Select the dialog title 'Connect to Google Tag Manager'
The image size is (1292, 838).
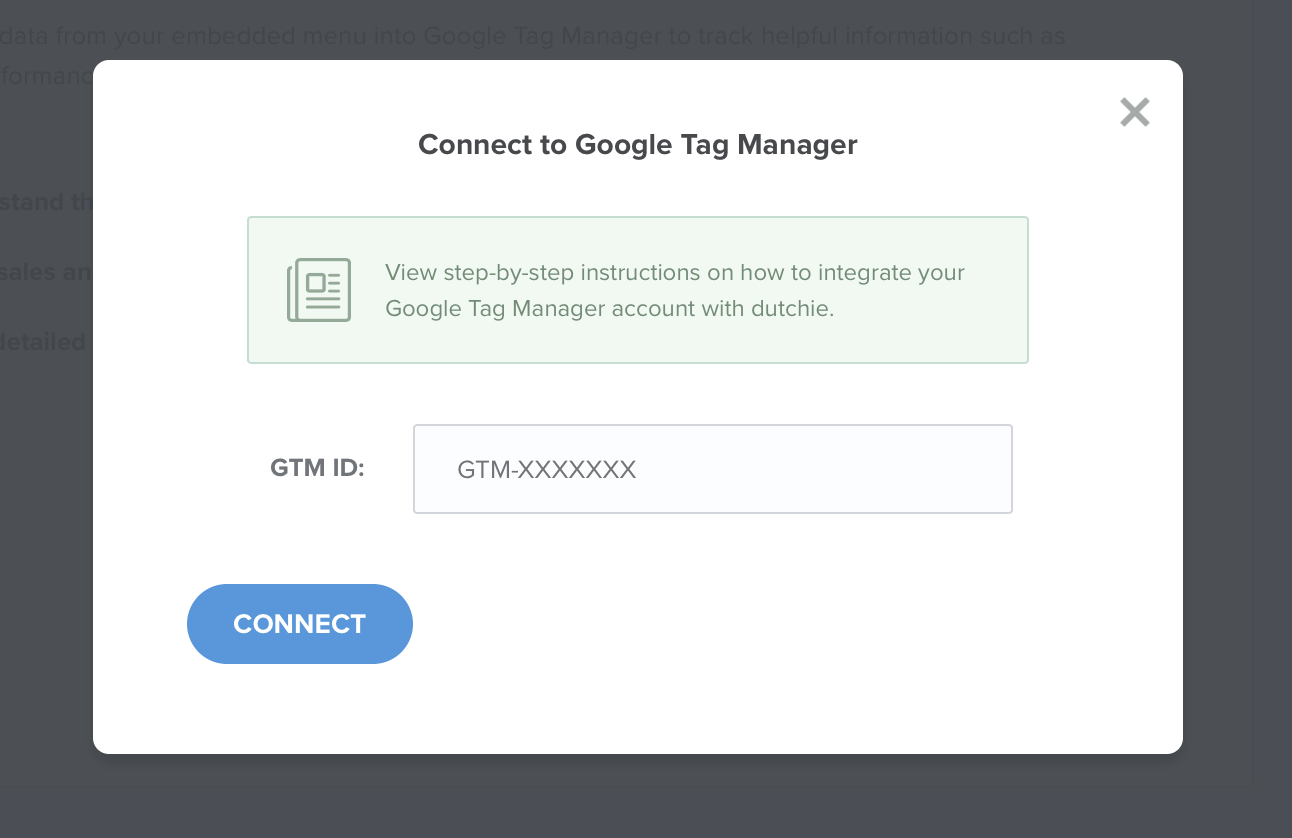tap(638, 145)
